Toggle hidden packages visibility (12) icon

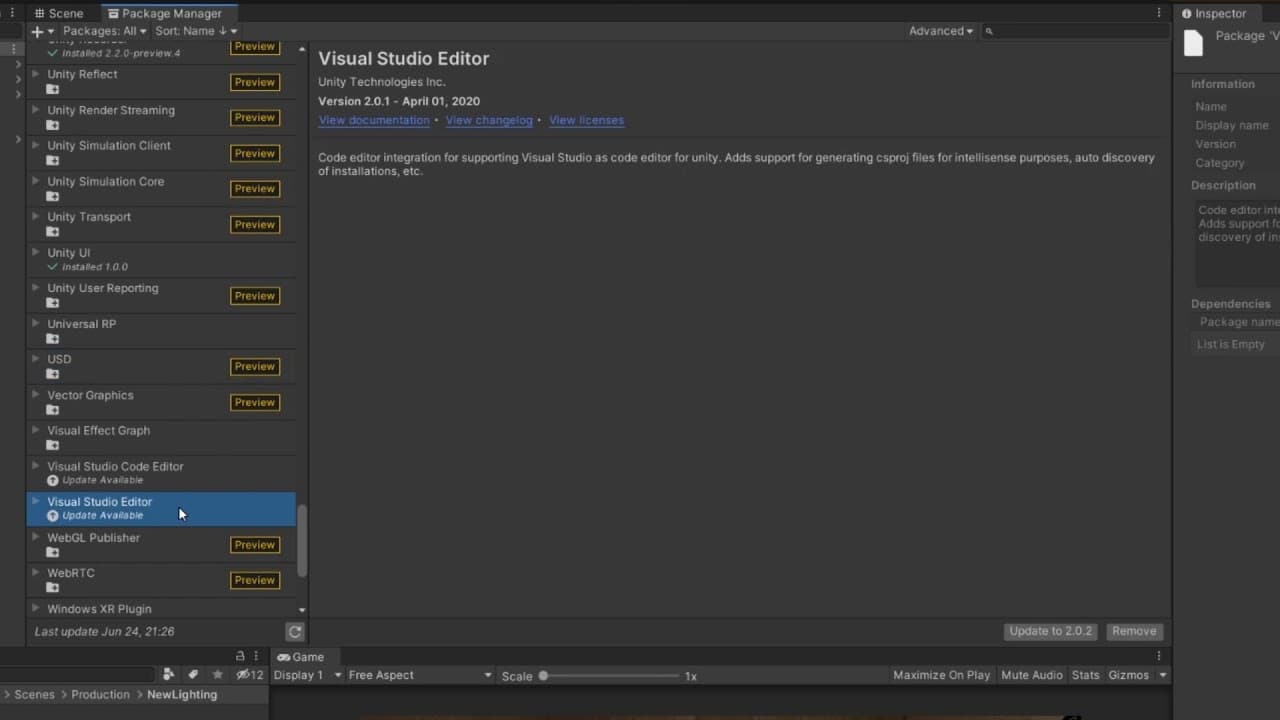pyautogui.click(x=249, y=675)
